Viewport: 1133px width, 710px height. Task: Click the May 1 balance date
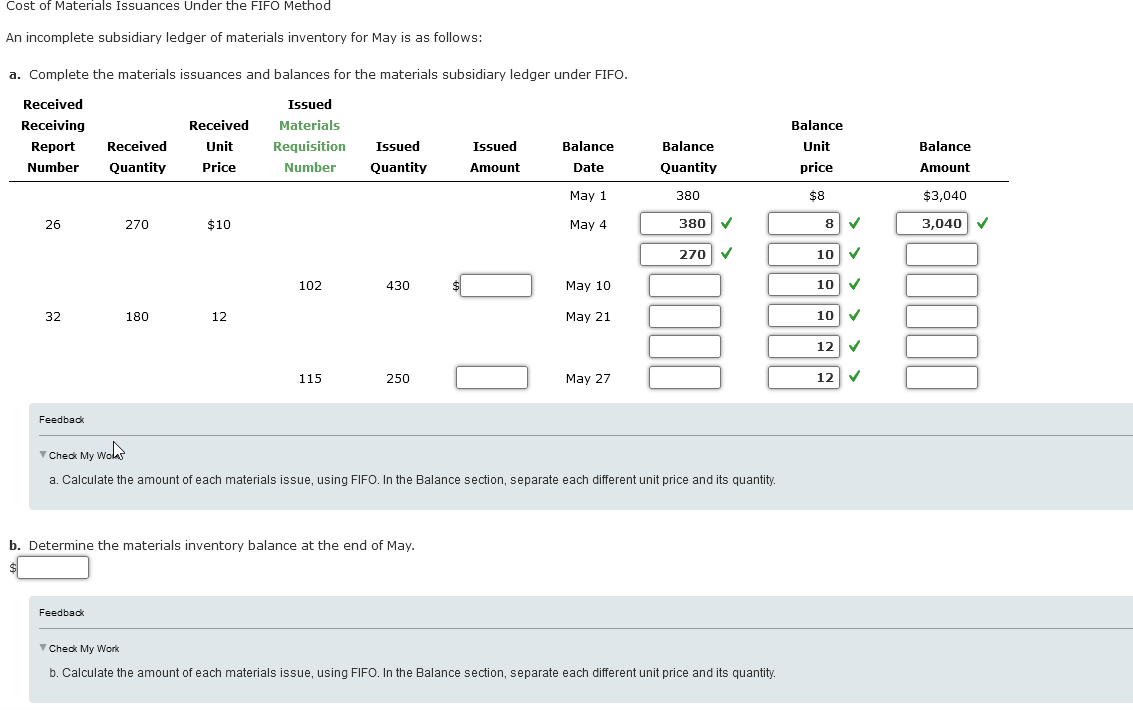pos(588,196)
